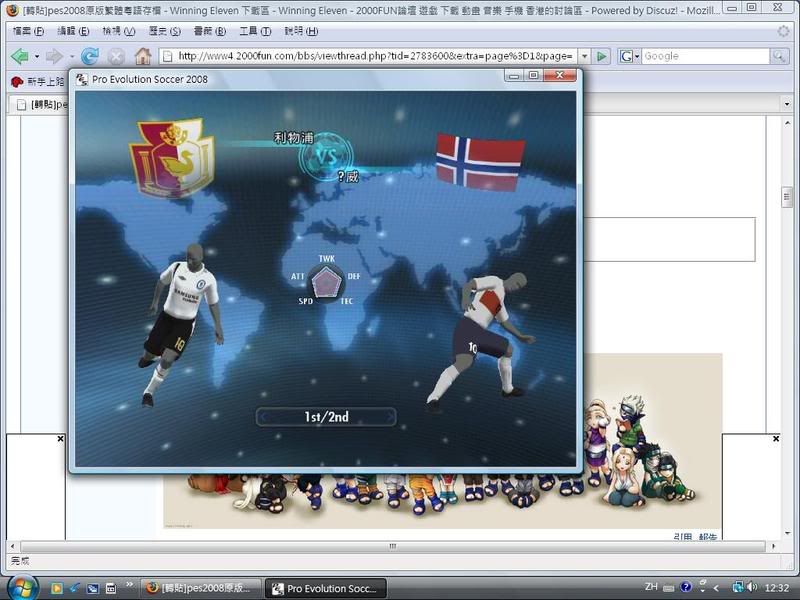This screenshot has height=600, width=800.
Task: Open the Windows Start orb
Action: [23, 587]
